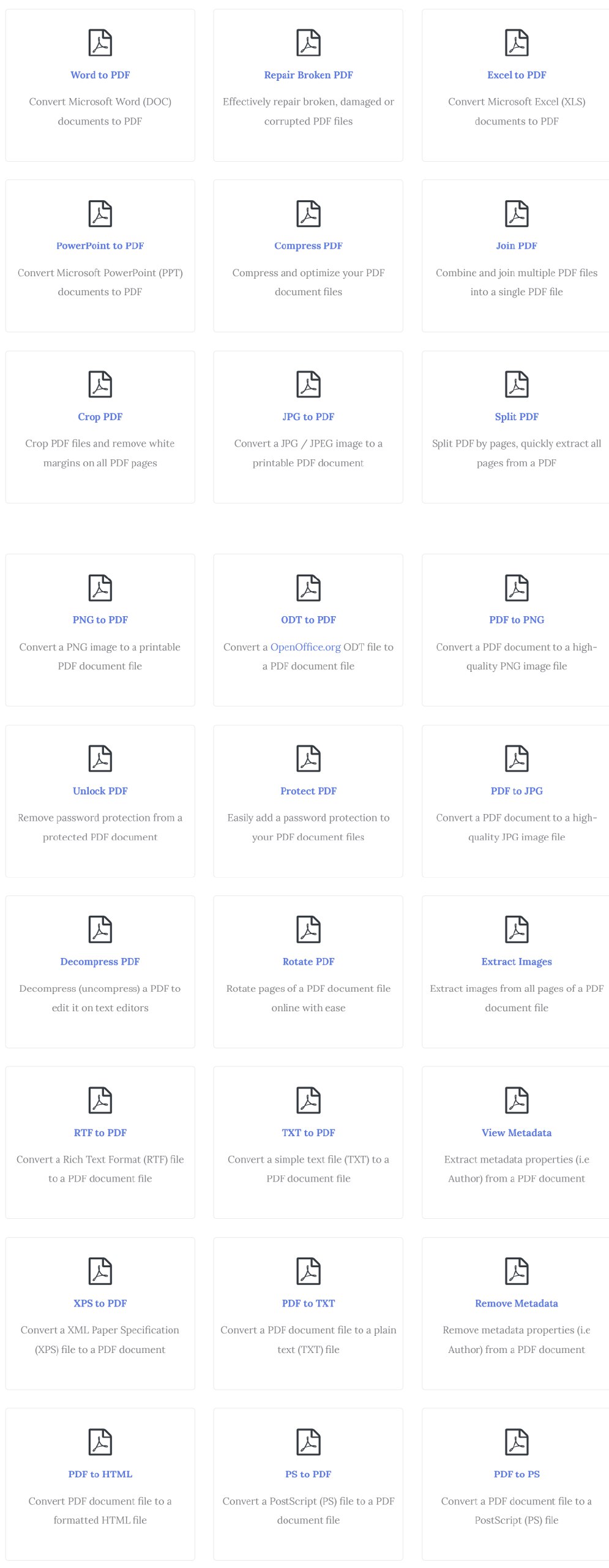Click the PDF icon above JPG to PDF
The width and height of the screenshot is (609, 1568).
pos(308,385)
